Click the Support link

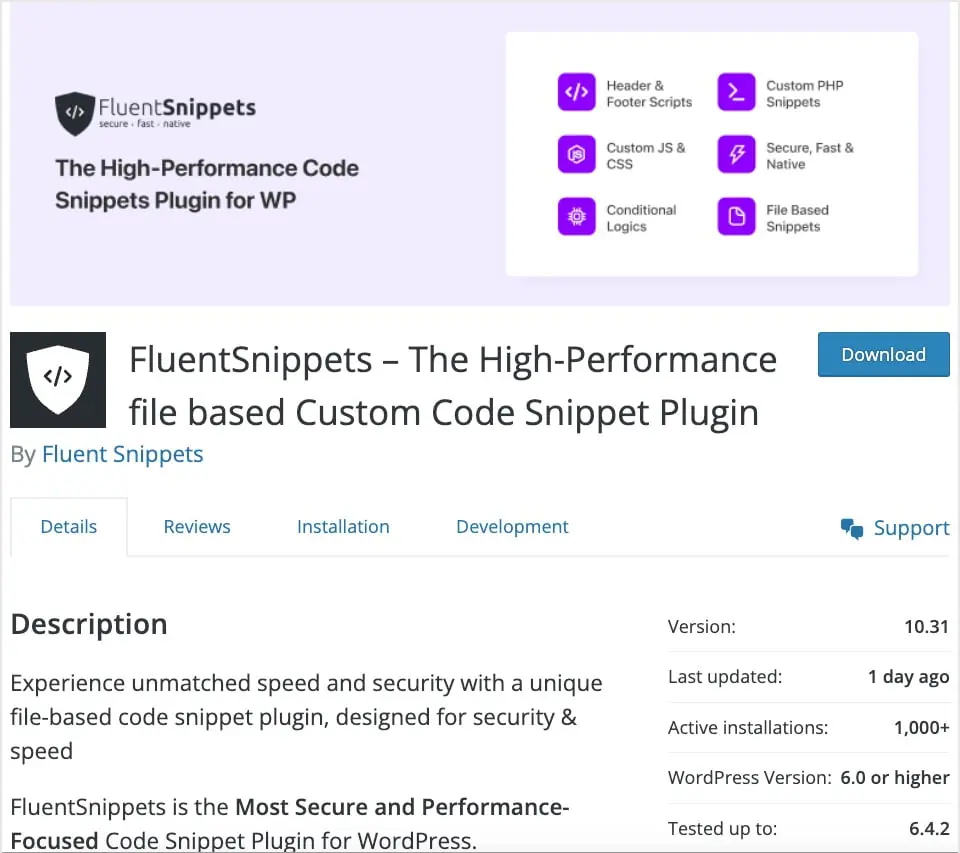click(x=911, y=527)
